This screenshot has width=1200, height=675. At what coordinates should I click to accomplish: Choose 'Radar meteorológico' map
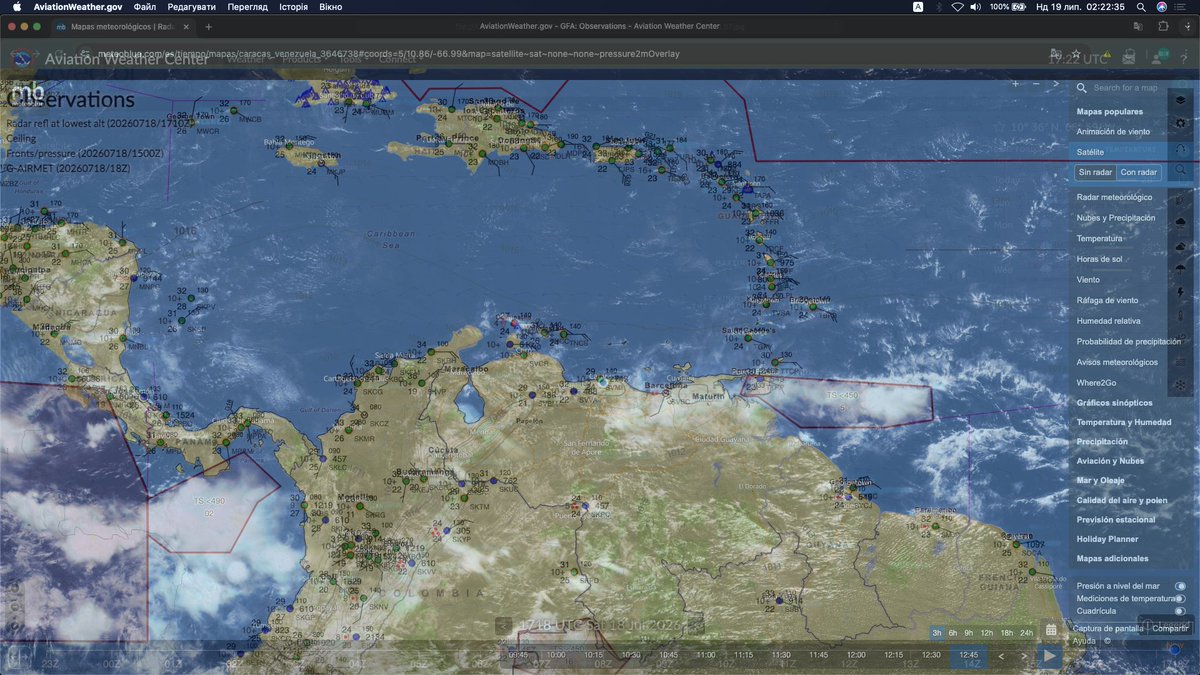(x=1114, y=197)
